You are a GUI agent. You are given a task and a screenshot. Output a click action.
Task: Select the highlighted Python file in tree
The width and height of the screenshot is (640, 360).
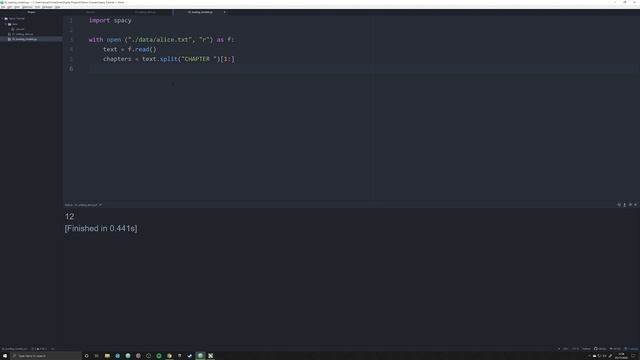point(24,39)
